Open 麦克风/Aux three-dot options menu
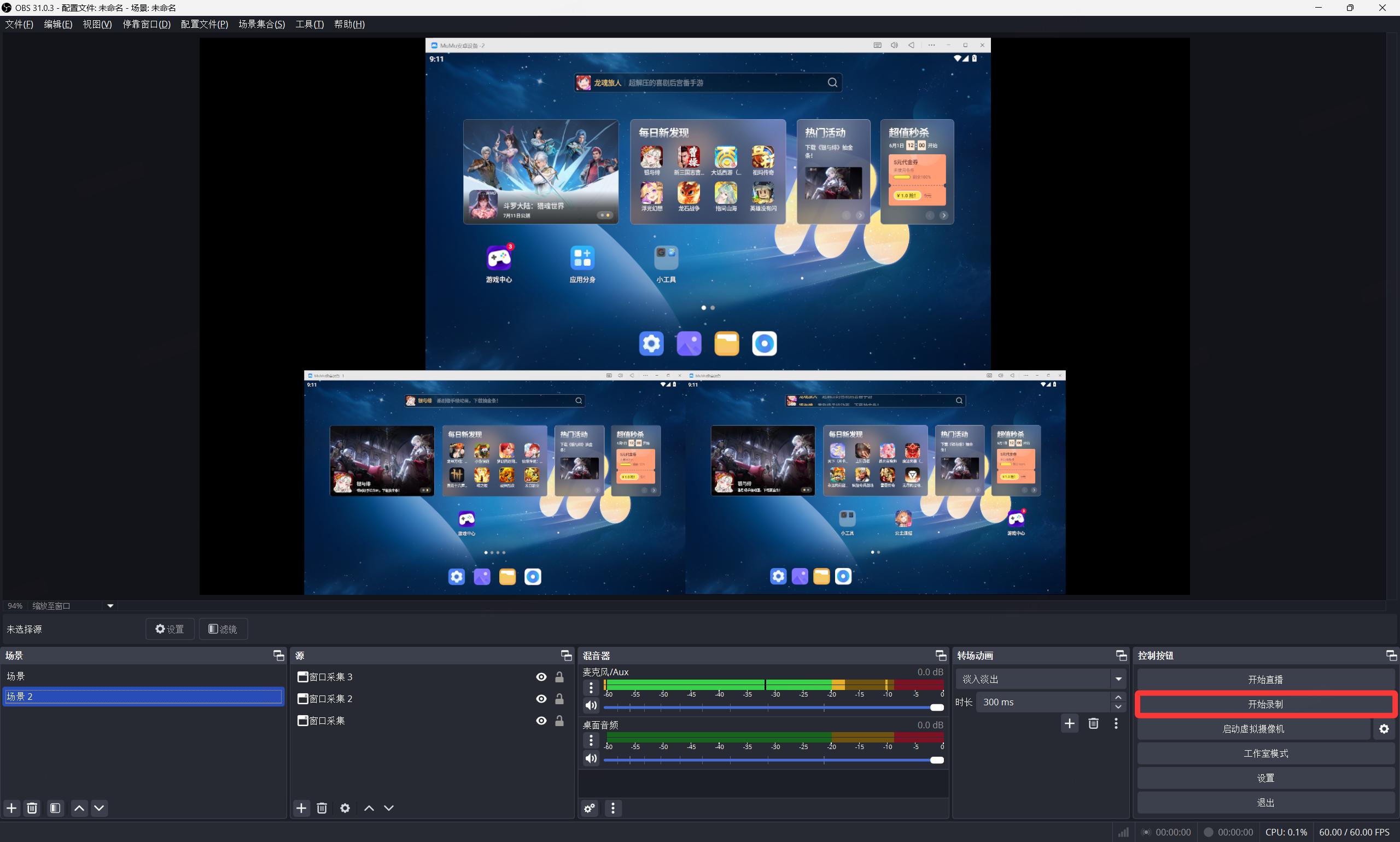The height and width of the screenshot is (842, 1400). click(x=591, y=687)
